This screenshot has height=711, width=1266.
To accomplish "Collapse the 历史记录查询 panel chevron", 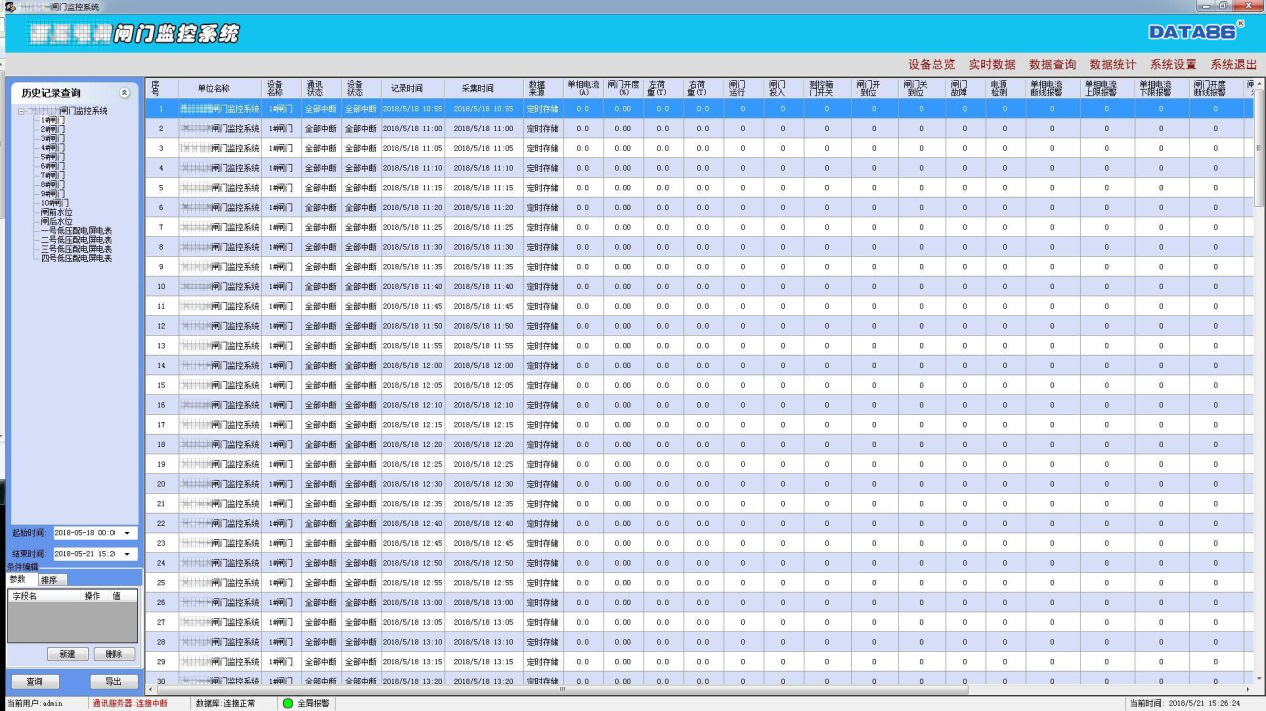I will coord(124,92).
